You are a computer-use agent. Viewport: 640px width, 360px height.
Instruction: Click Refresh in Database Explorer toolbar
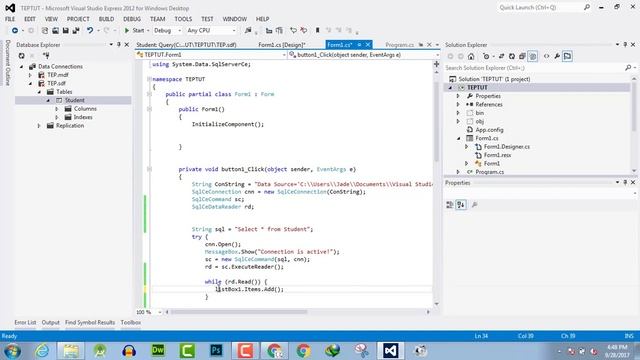point(22,56)
